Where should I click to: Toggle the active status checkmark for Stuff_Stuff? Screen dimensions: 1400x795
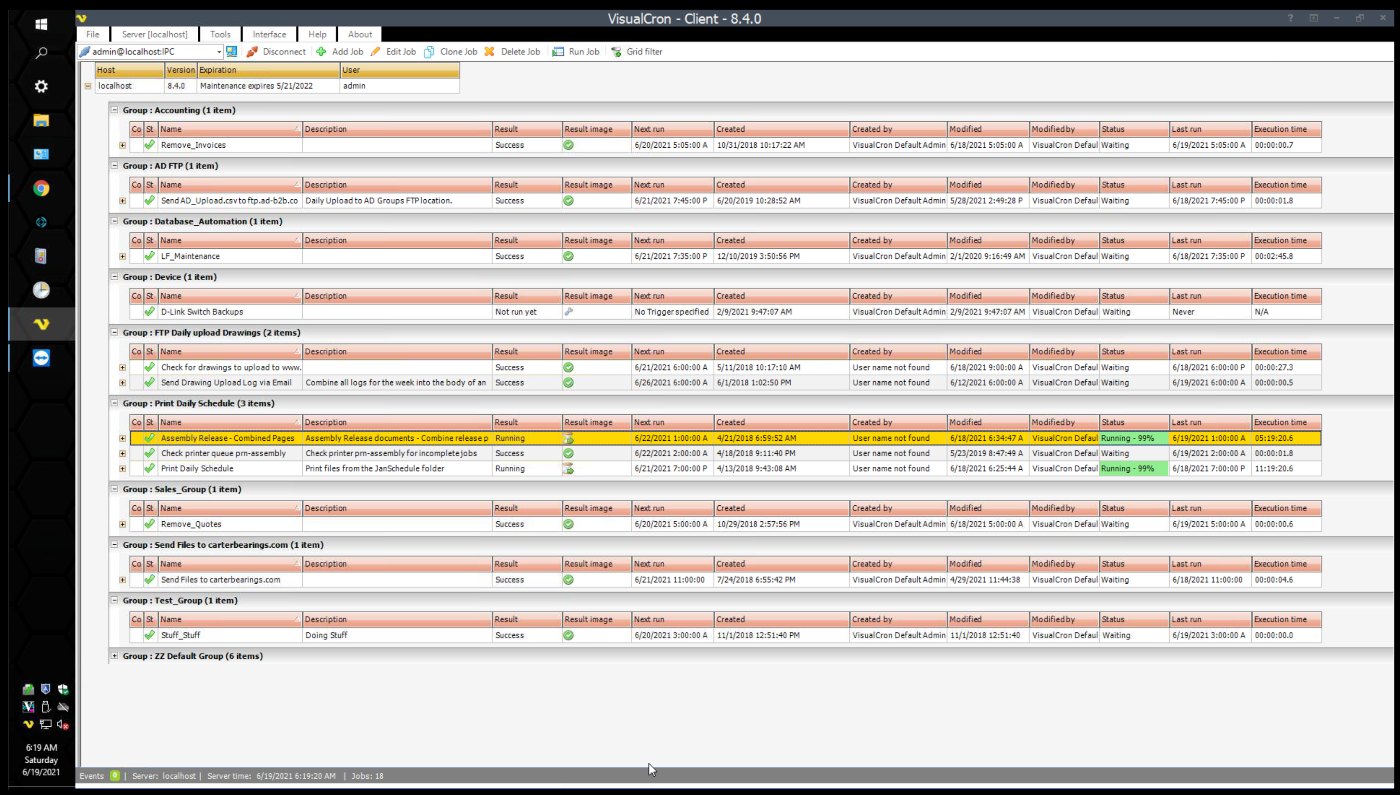(x=150, y=635)
